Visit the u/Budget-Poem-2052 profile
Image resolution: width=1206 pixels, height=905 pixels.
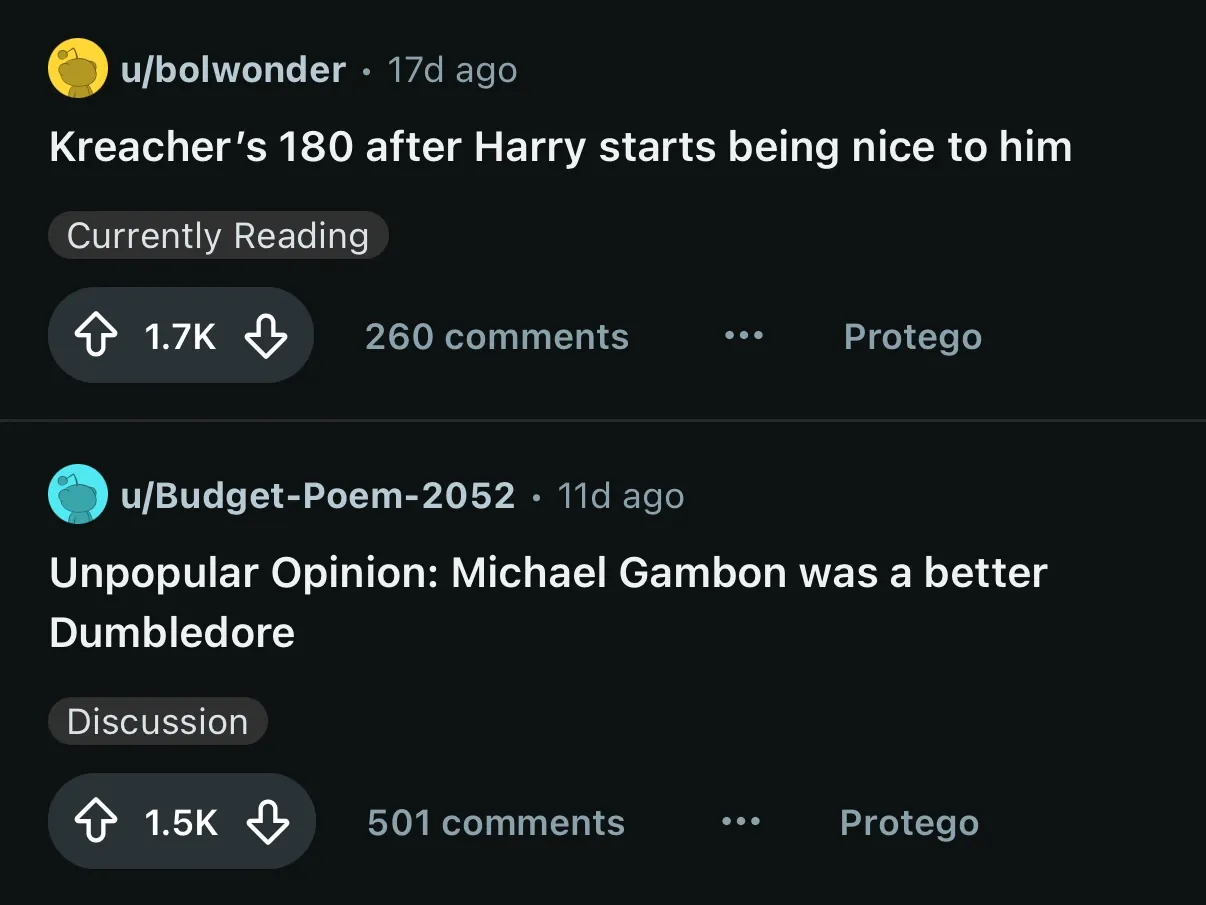point(318,496)
